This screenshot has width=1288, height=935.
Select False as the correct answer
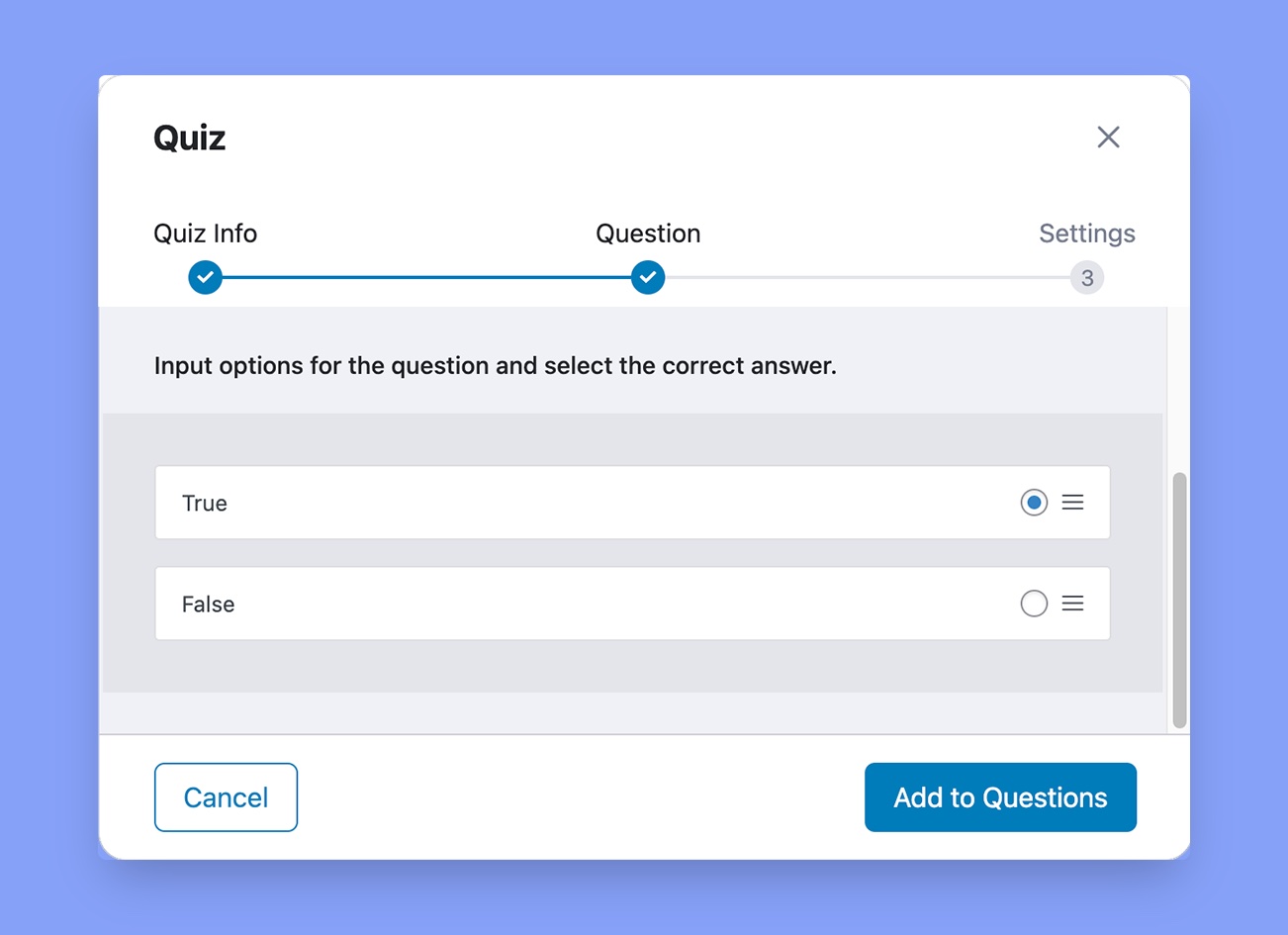[x=1033, y=604]
